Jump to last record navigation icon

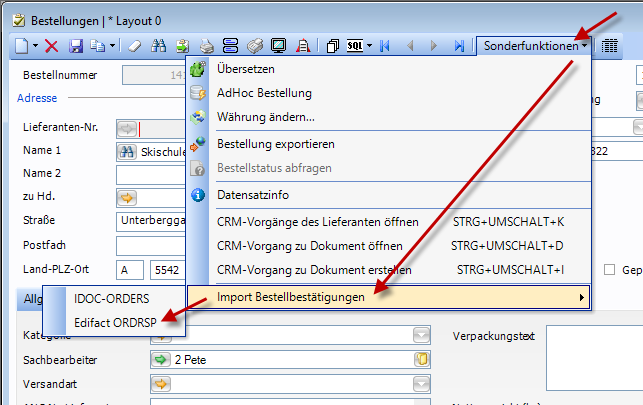(459, 46)
